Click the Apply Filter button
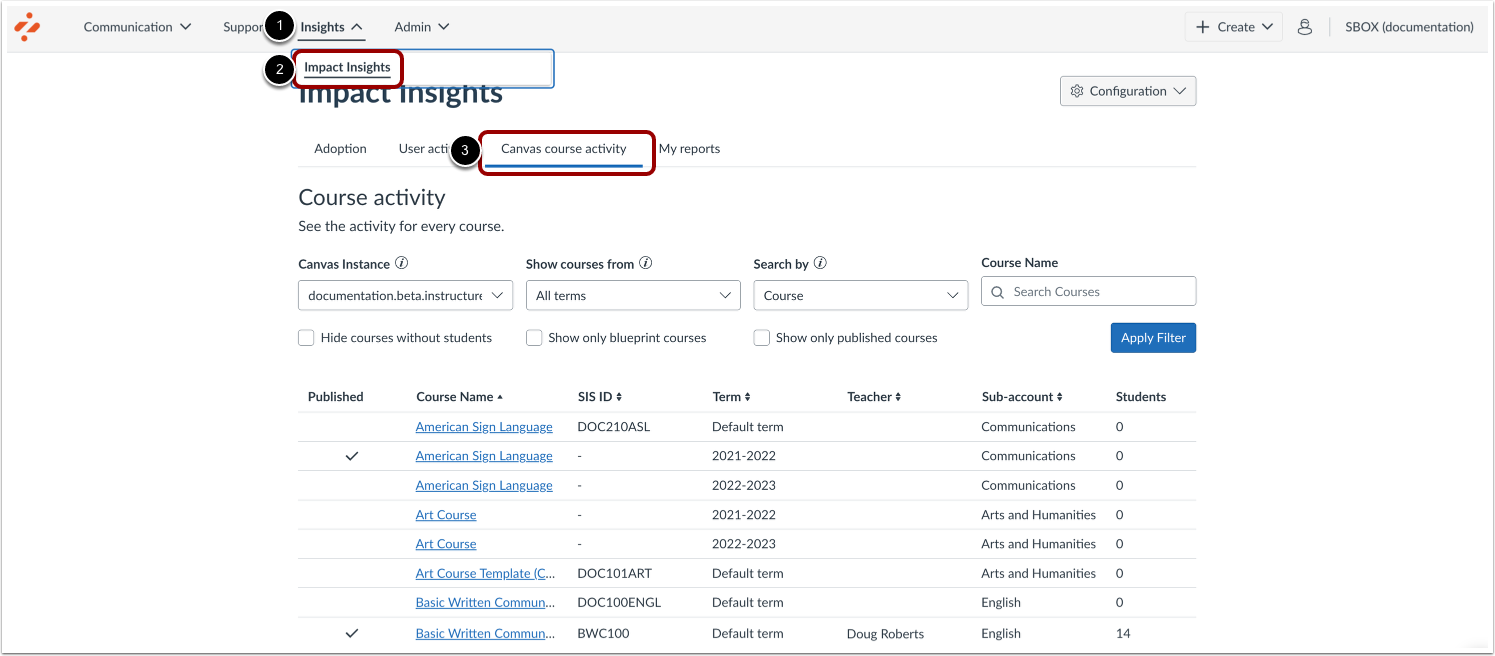 pyautogui.click(x=1153, y=338)
